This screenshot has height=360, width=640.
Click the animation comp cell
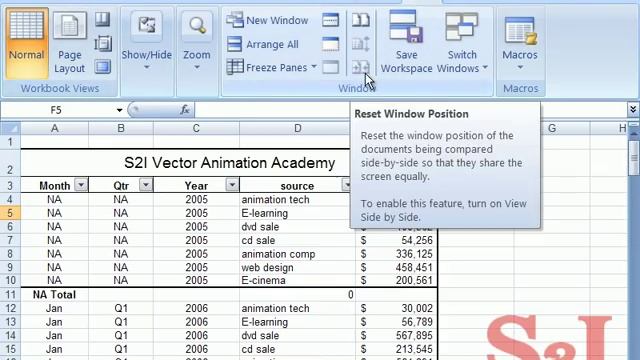pyautogui.click(x=297, y=254)
